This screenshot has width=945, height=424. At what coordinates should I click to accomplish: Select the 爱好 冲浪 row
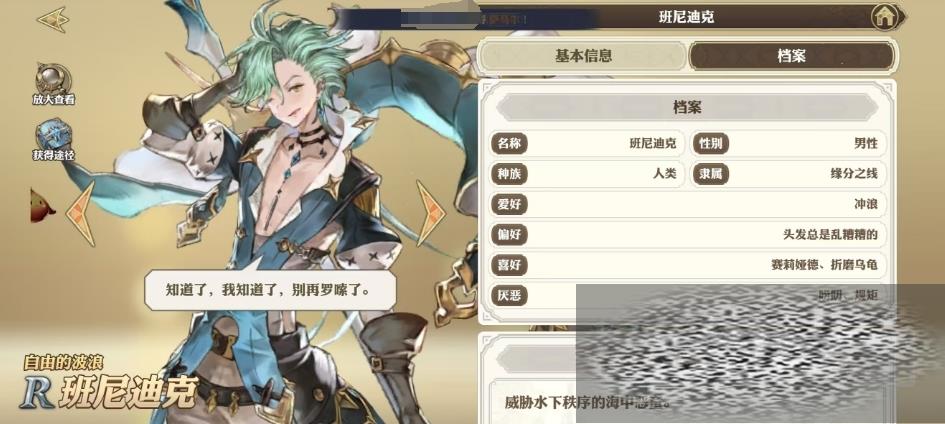click(688, 205)
